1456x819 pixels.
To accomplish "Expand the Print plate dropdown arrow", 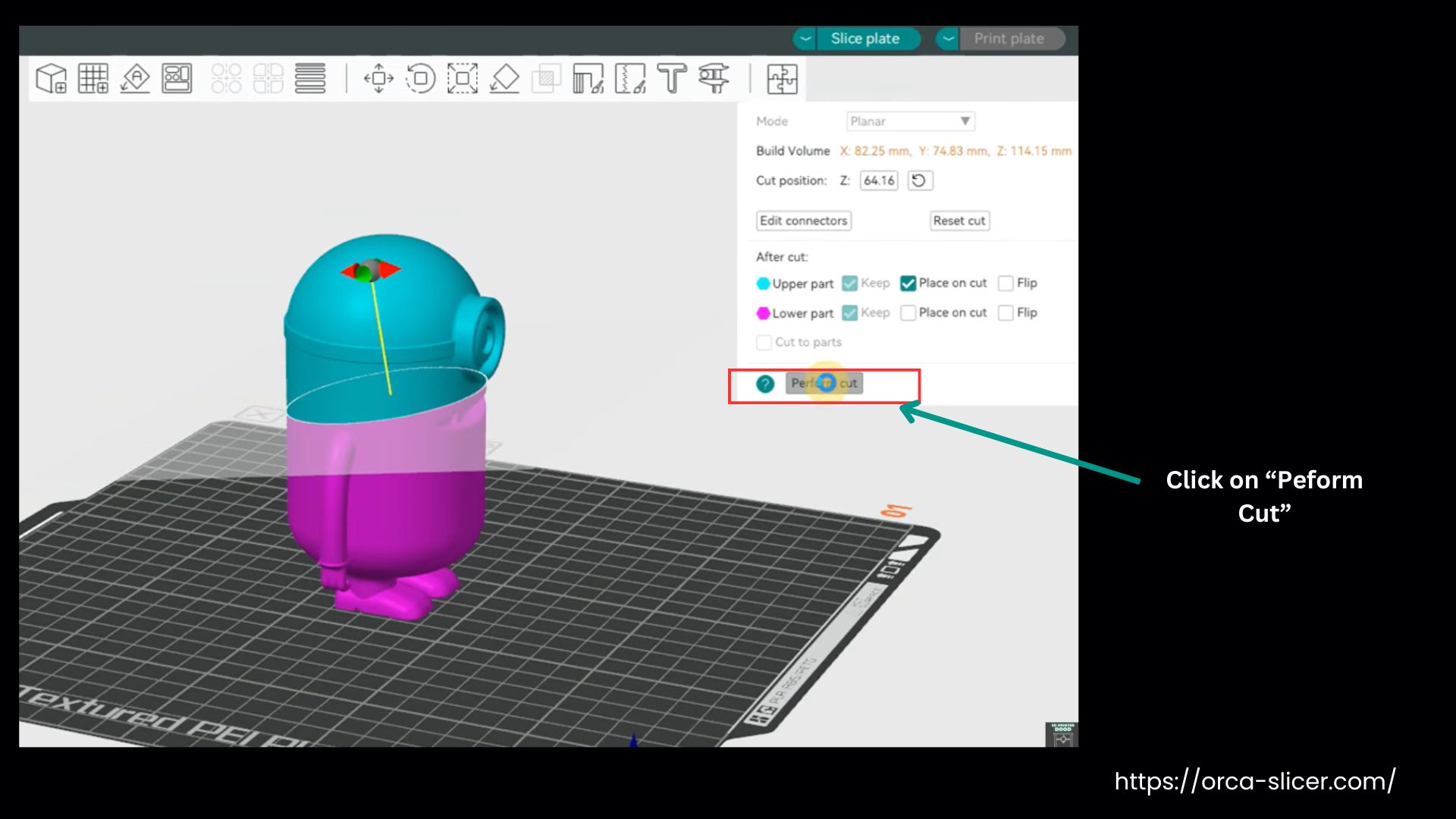I will (x=948, y=39).
